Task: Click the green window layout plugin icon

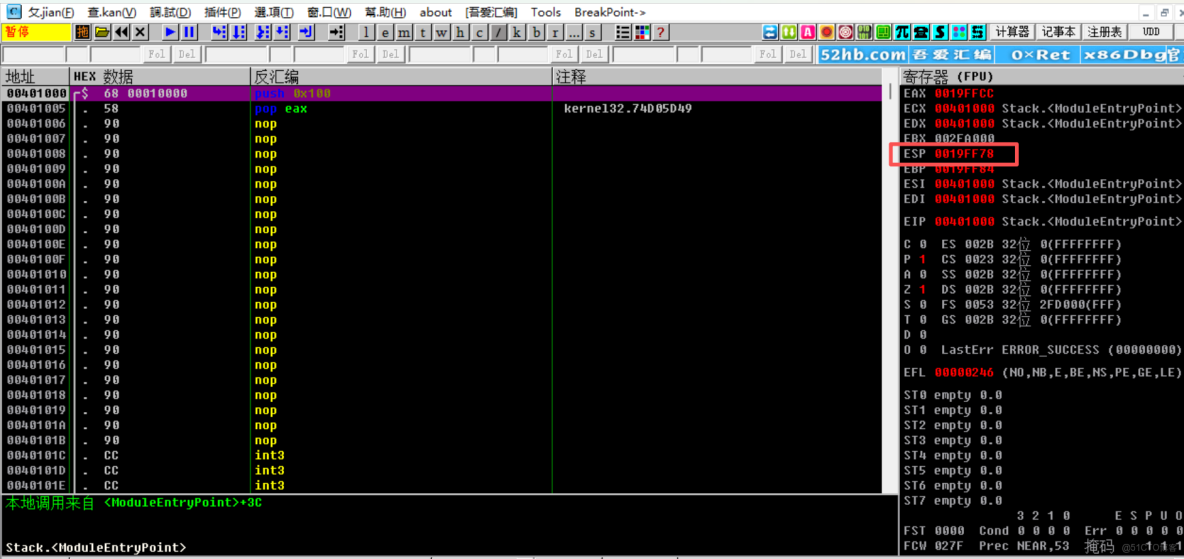Action: point(883,32)
